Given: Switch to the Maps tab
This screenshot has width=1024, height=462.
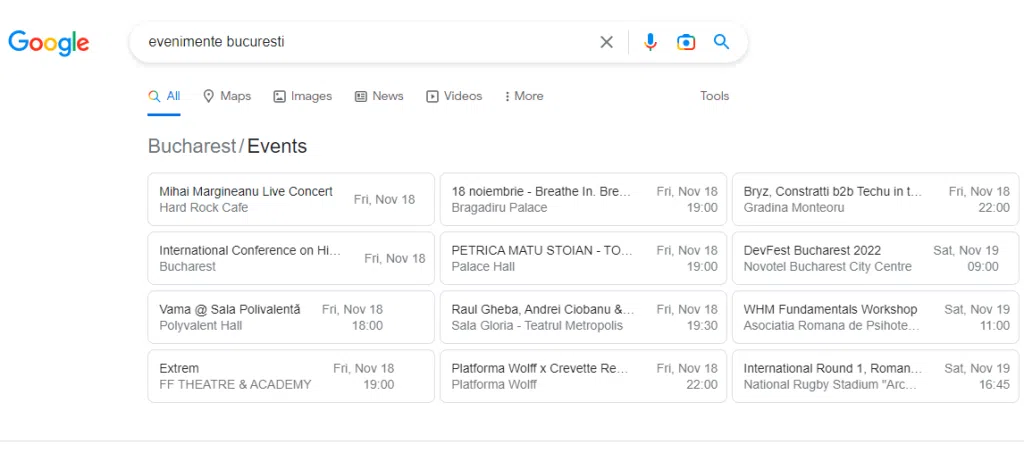Looking at the screenshot, I should [227, 96].
